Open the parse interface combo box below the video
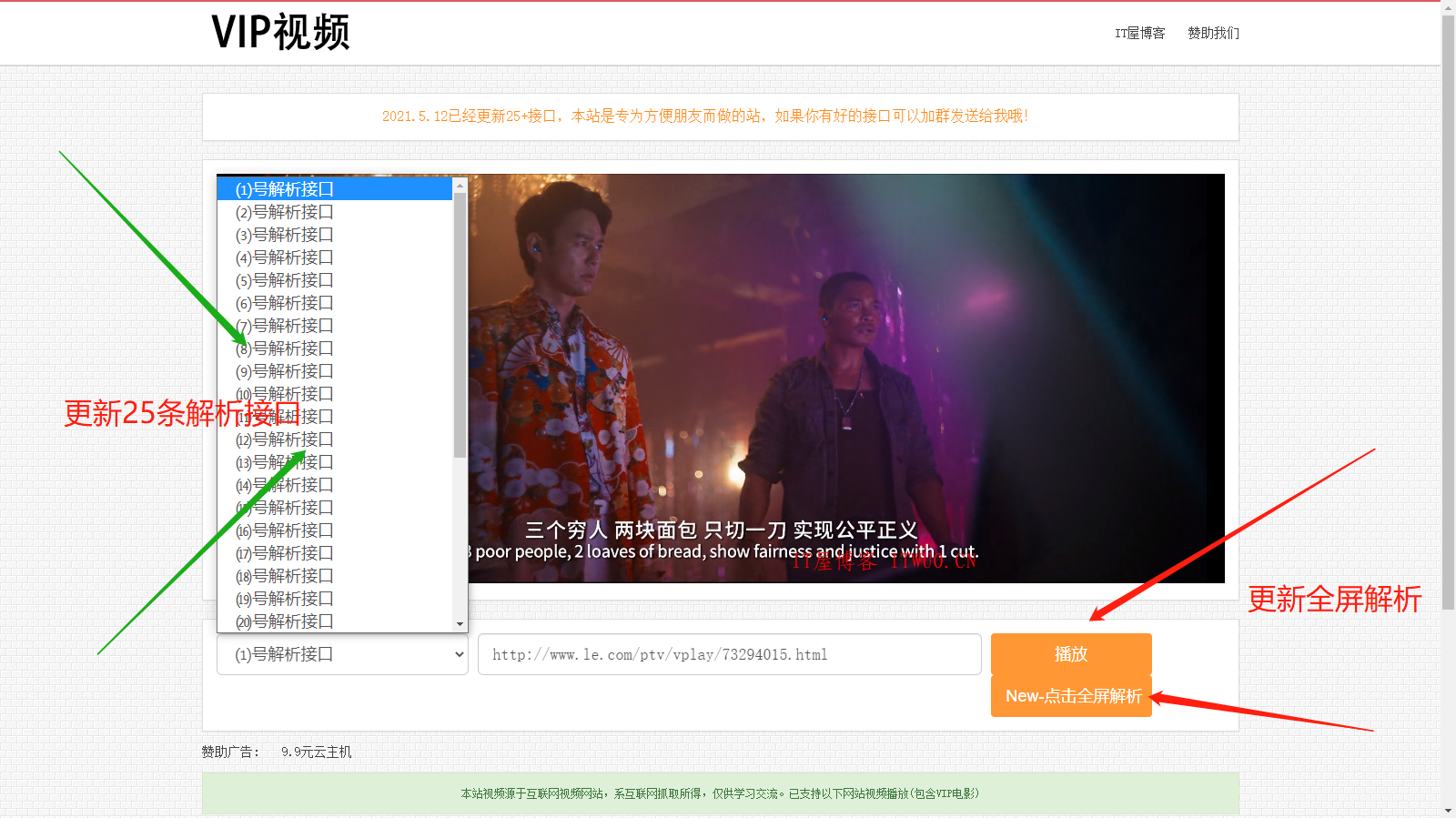Viewport: 1456px width, 818px height. pyautogui.click(x=342, y=654)
